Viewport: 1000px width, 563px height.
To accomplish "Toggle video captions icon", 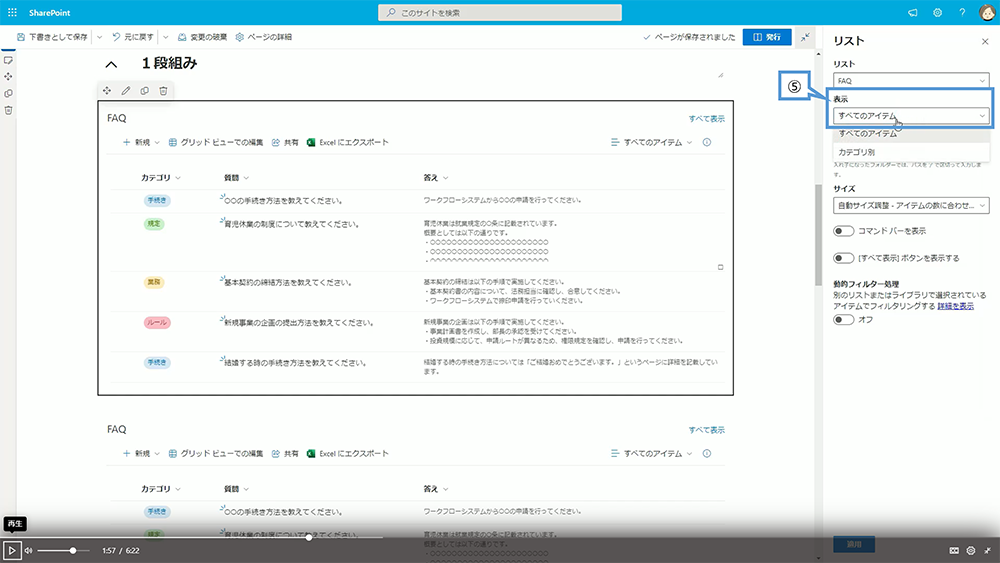I will [954, 550].
